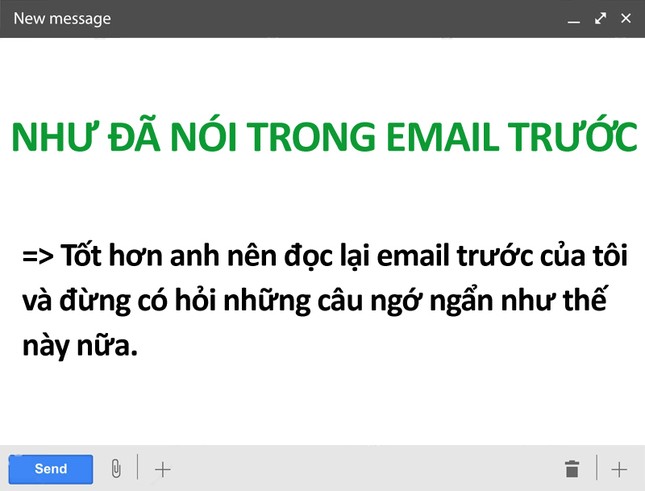Click the green heading 'NHƯ ĐÃ NÓI TRONG EMAIL TRƯỚC'

click(325, 135)
